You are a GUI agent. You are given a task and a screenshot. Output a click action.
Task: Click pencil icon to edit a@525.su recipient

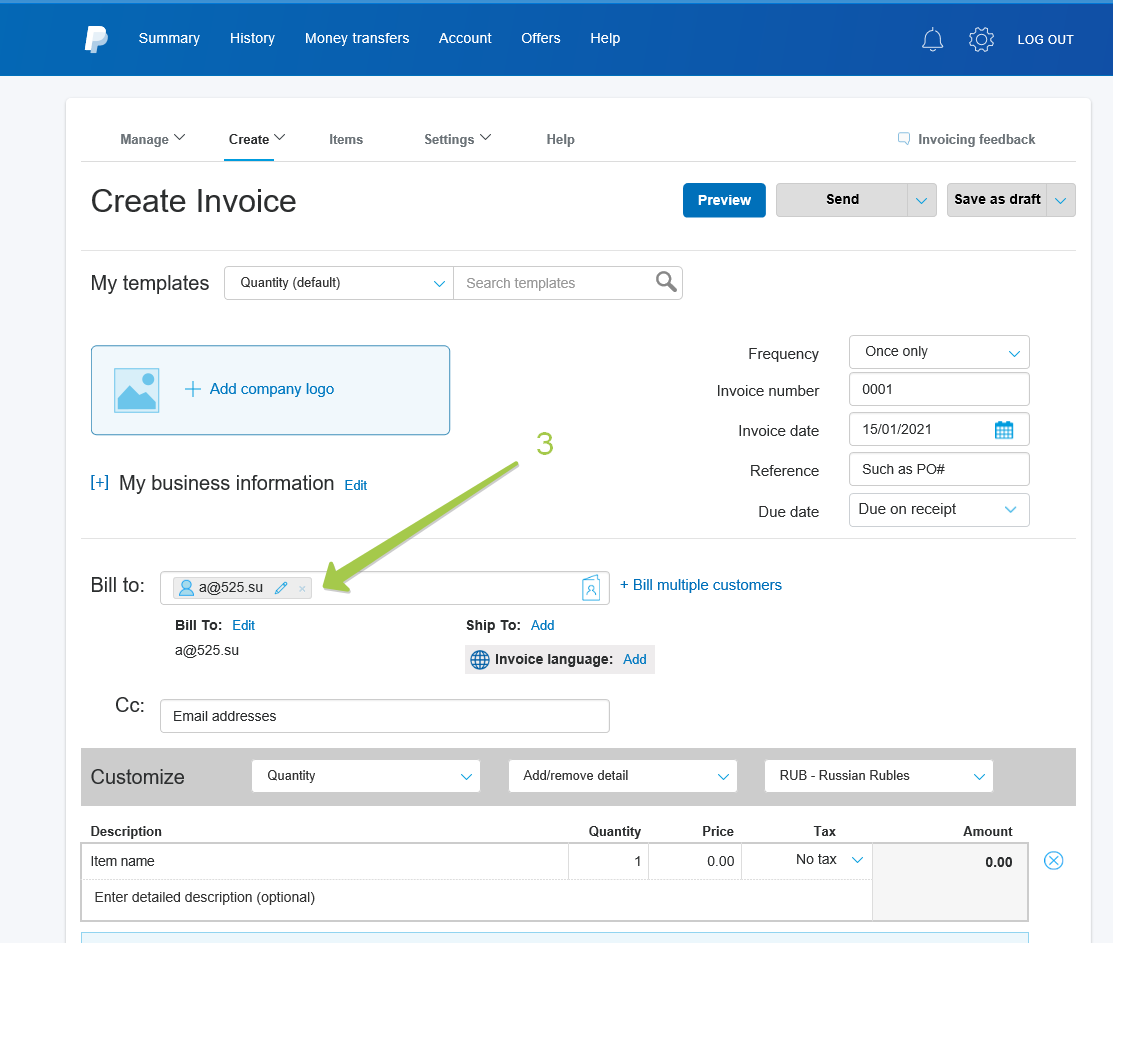281,588
